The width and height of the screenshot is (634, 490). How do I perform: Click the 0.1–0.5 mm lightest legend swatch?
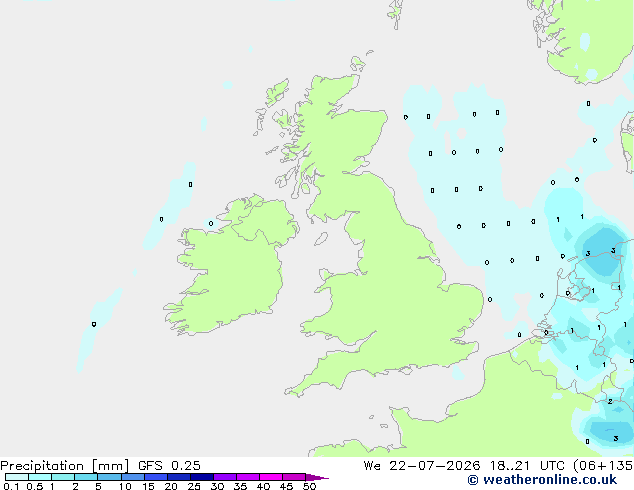click(17, 477)
